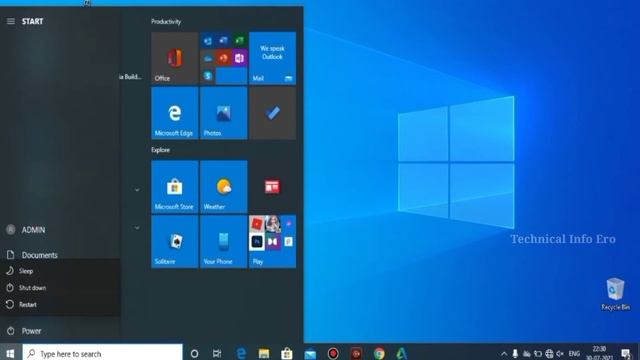Open Task View on the taskbar

[x=217, y=353]
